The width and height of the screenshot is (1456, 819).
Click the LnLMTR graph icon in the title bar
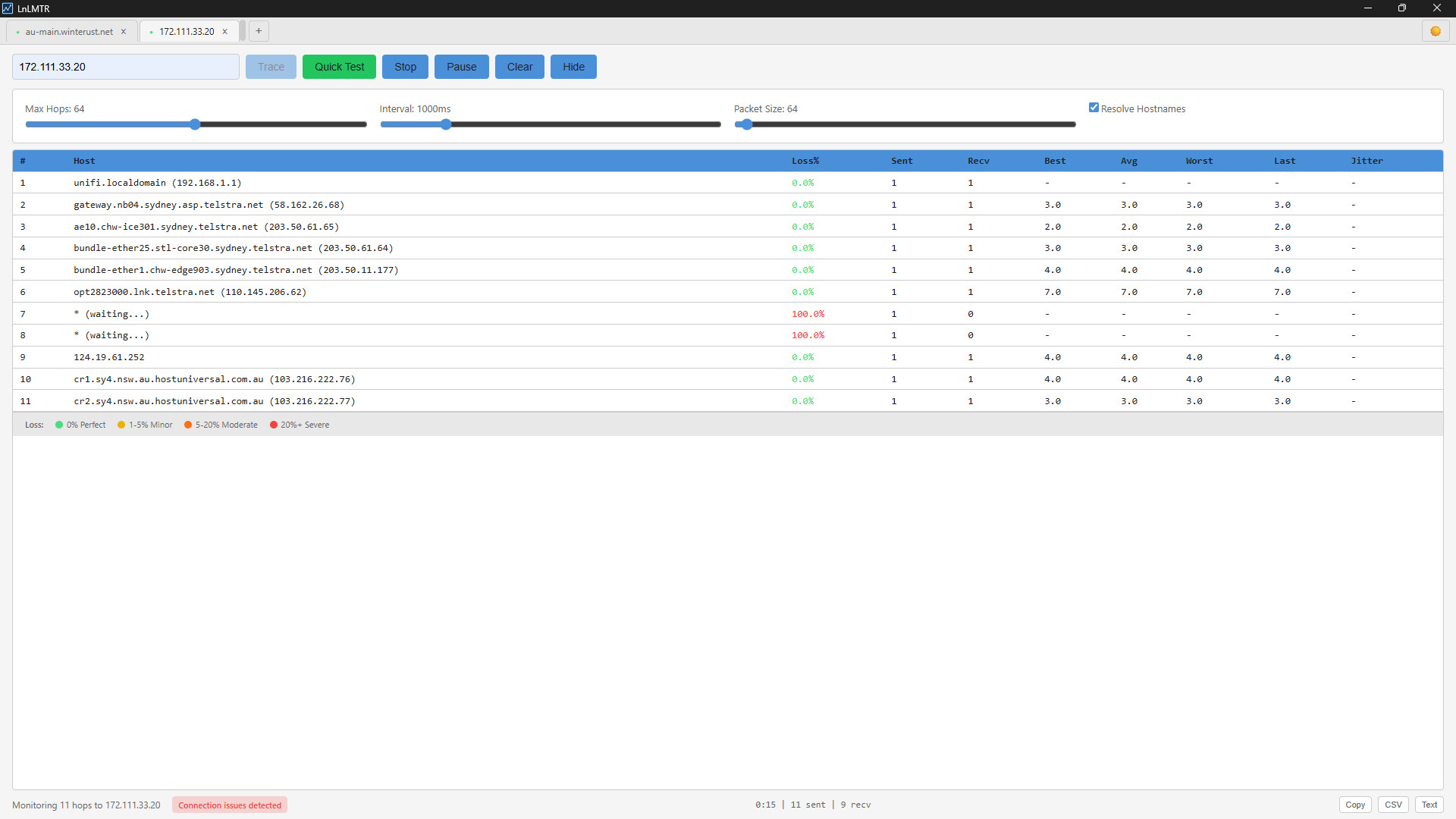pyautogui.click(x=8, y=8)
